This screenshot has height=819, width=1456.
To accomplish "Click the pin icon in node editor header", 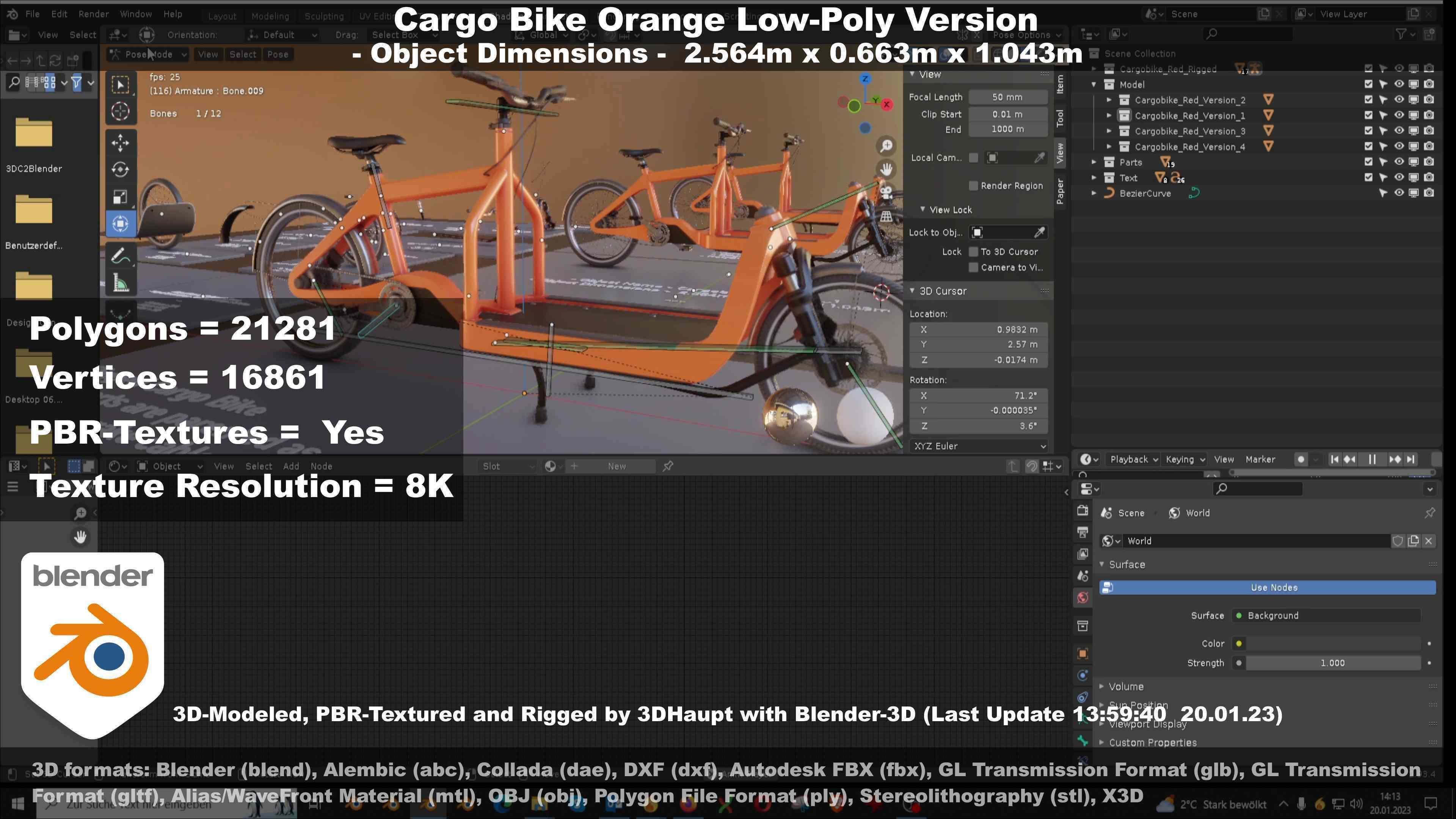I will tap(667, 466).
